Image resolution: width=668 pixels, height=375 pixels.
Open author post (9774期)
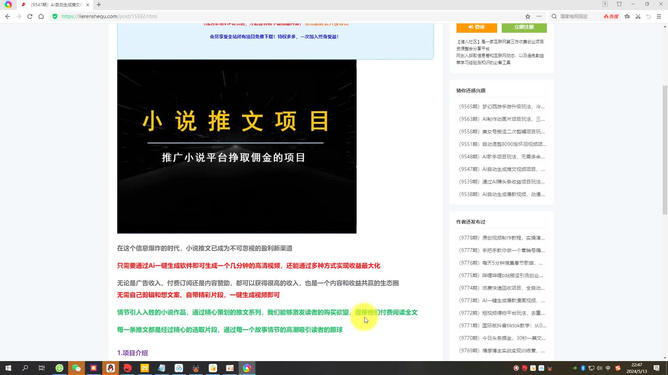tap(501, 288)
